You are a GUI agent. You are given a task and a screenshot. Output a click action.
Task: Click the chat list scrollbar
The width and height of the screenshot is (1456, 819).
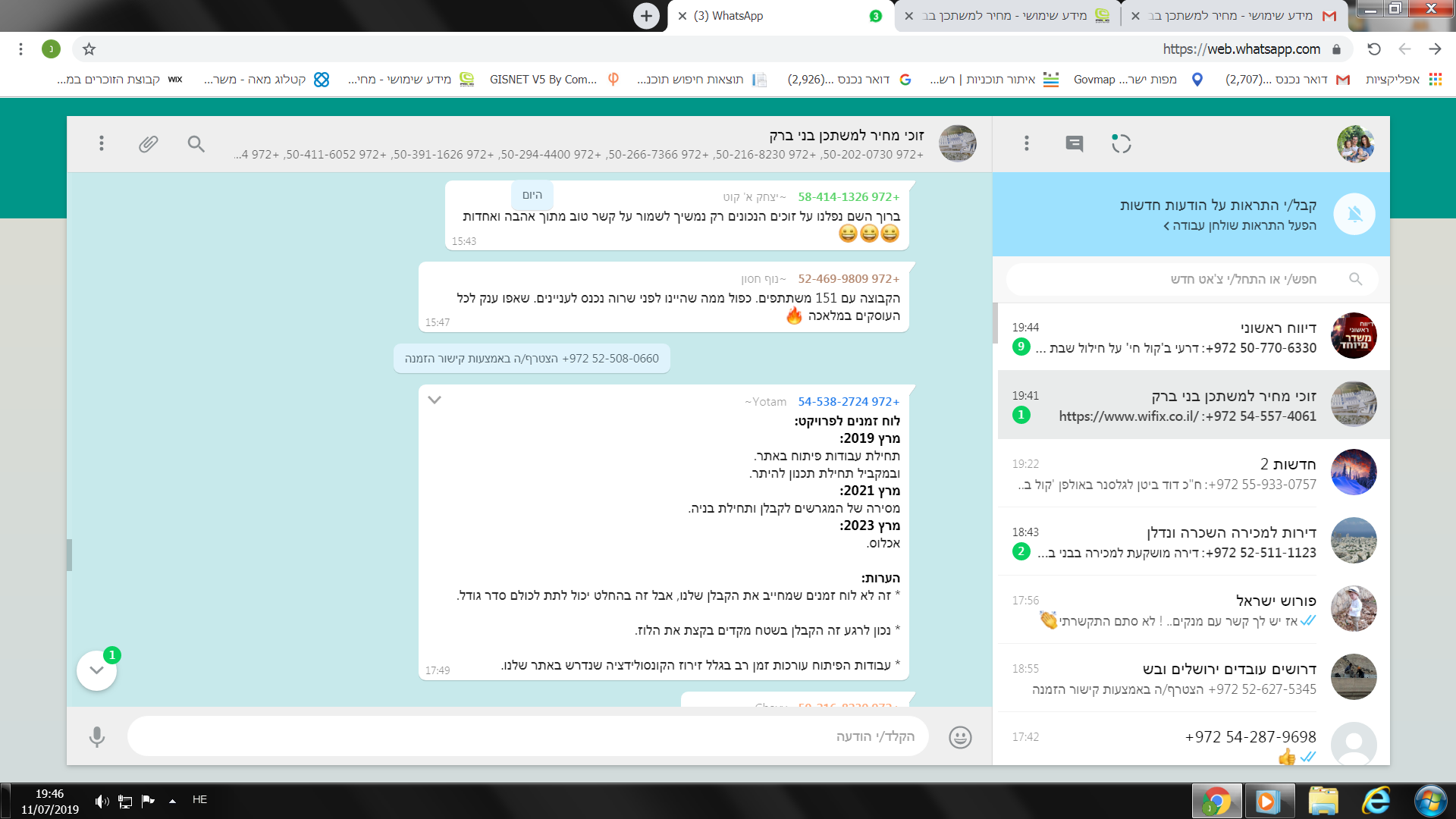pyautogui.click(x=995, y=324)
